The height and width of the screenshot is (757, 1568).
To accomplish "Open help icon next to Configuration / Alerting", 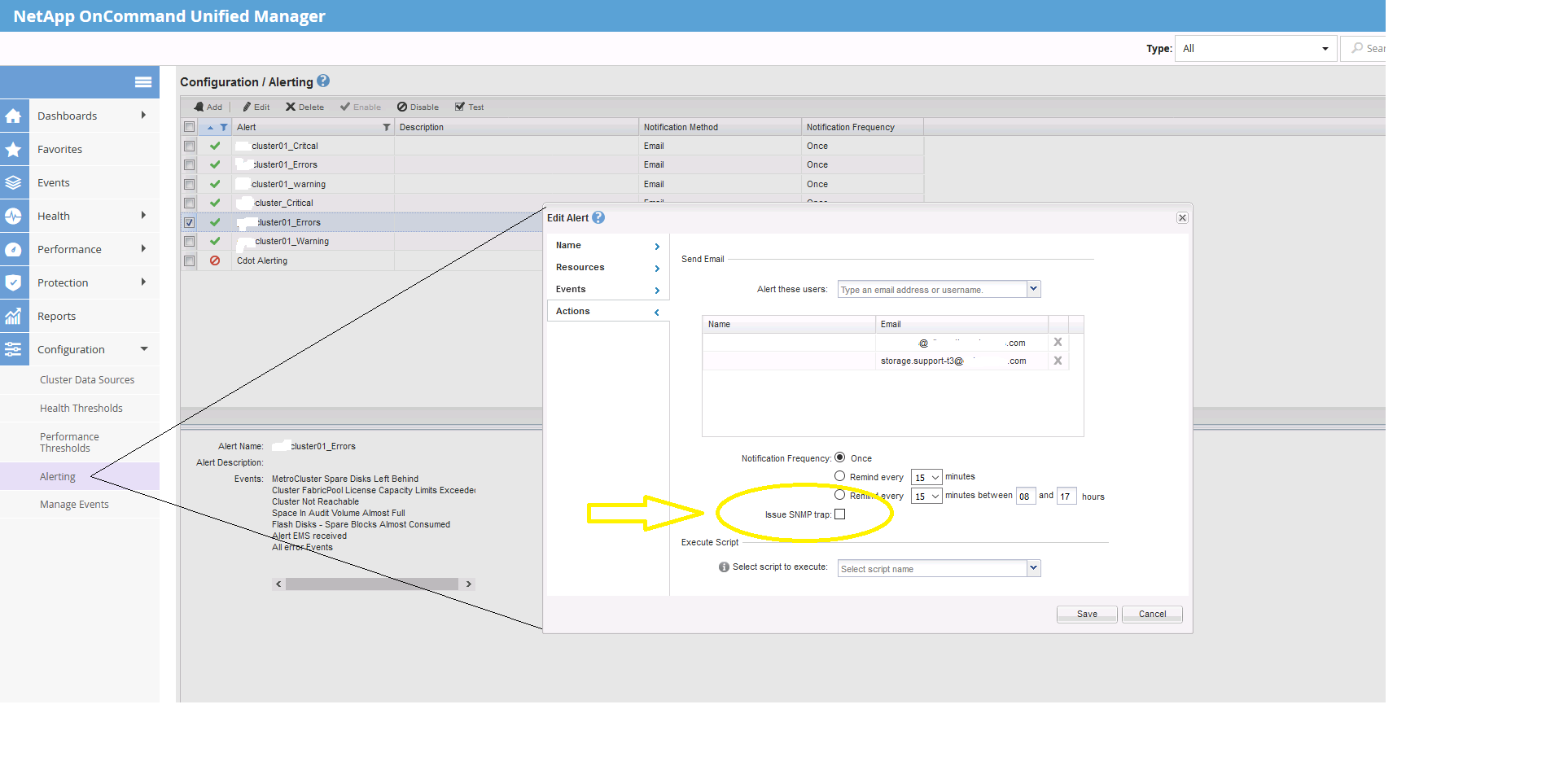I will pos(323,81).
